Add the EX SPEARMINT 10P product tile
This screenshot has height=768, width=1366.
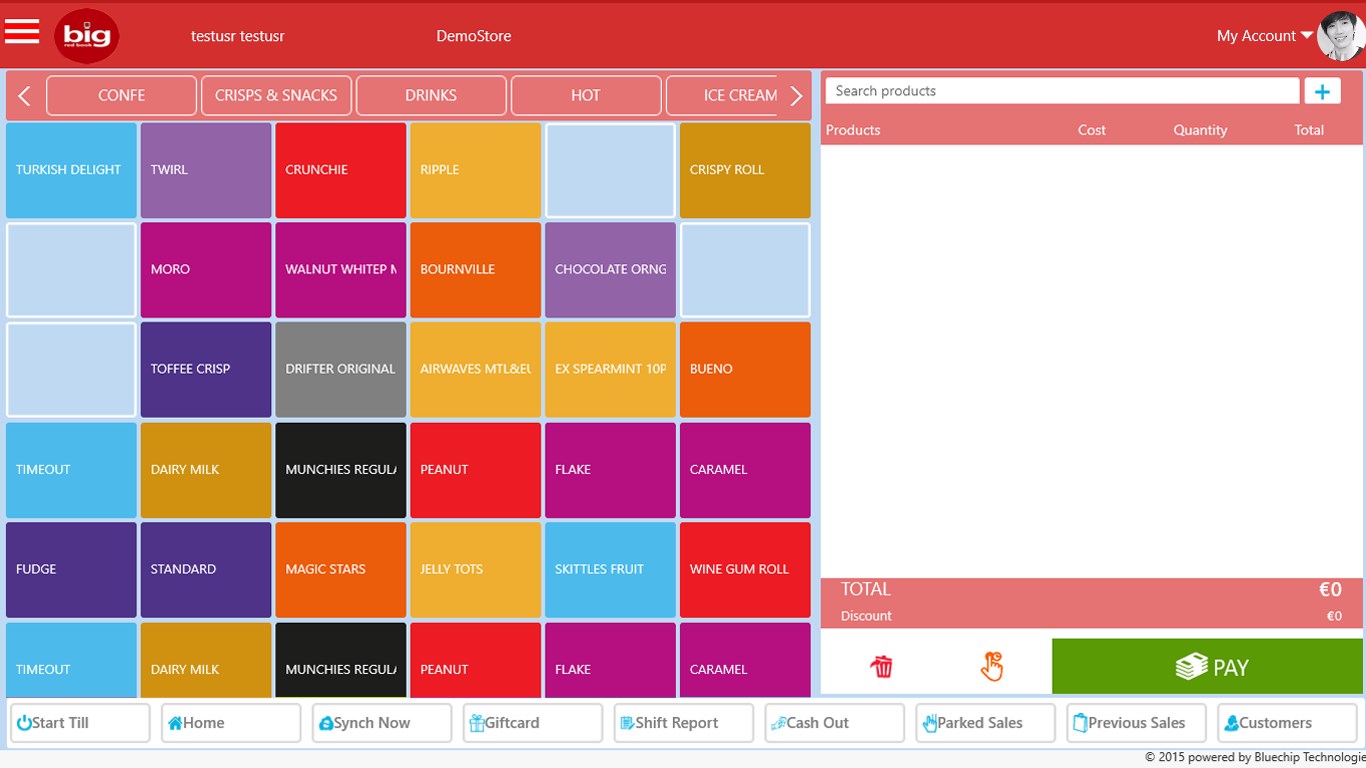[x=610, y=369]
